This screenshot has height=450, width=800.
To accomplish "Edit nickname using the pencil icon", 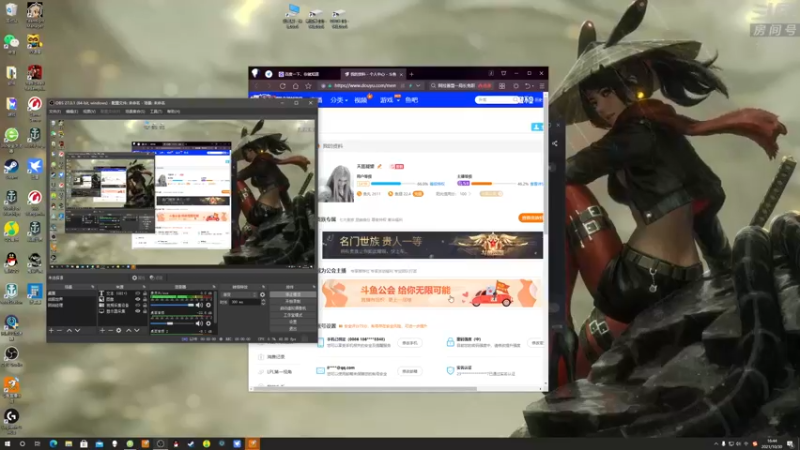I will pos(380,166).
